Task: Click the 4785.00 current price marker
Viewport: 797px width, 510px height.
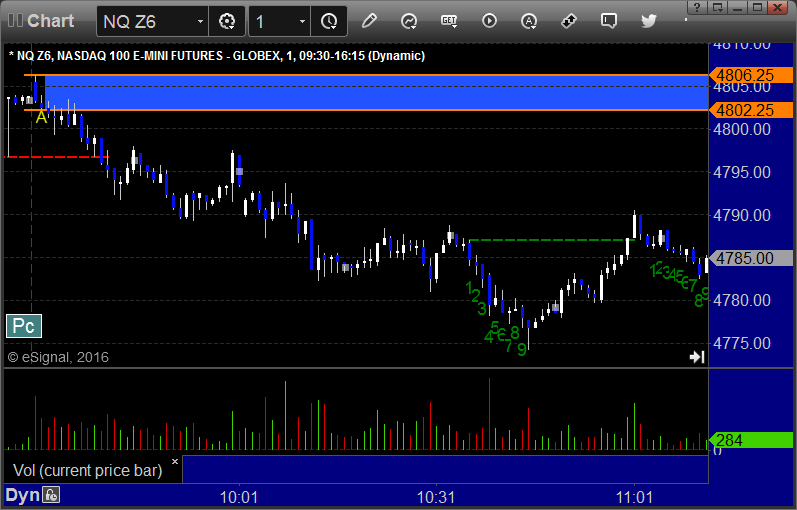Action: [x=751, y=258]
